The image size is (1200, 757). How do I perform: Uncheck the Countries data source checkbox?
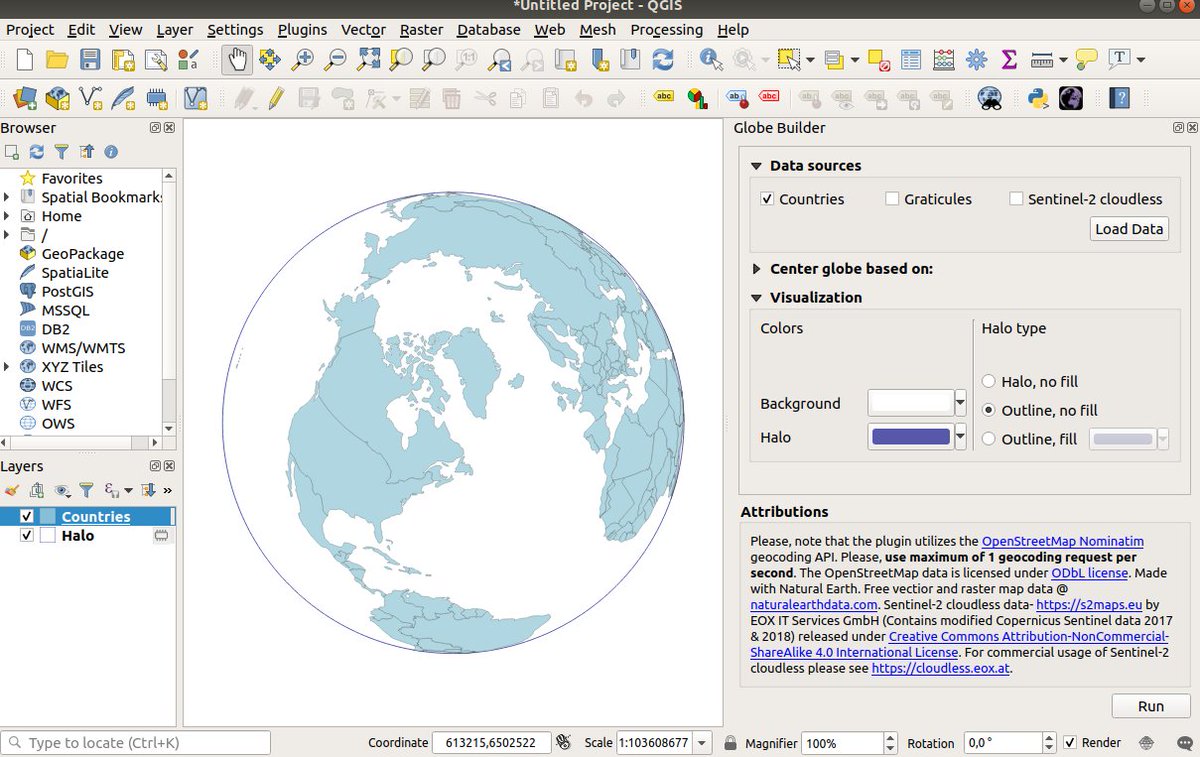pyautogui.click(x=767, y=199)
